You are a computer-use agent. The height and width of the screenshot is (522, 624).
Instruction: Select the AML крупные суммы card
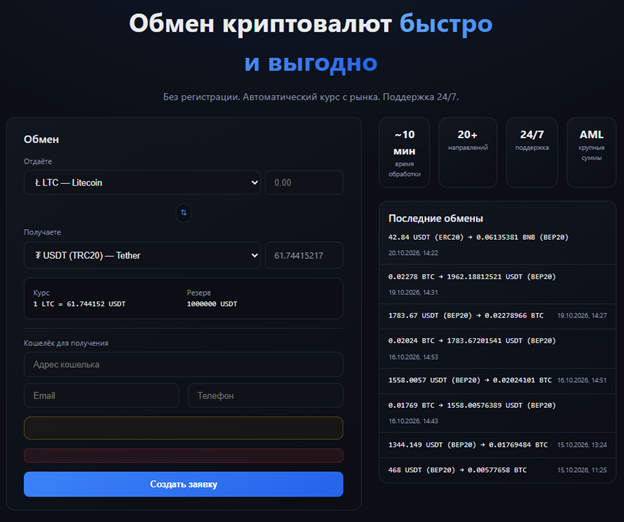(x=591, y=152)
